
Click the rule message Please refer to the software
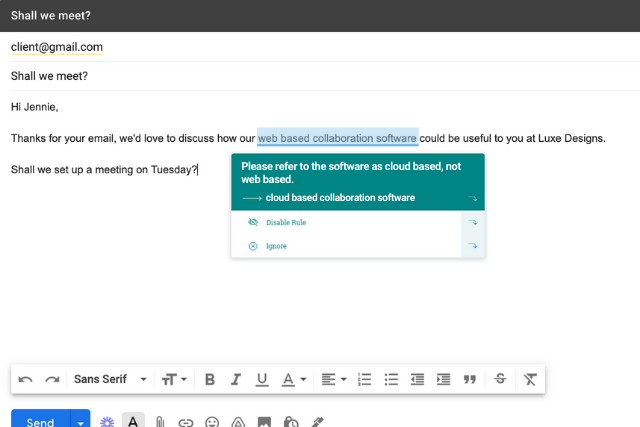(x=351, y=173)
